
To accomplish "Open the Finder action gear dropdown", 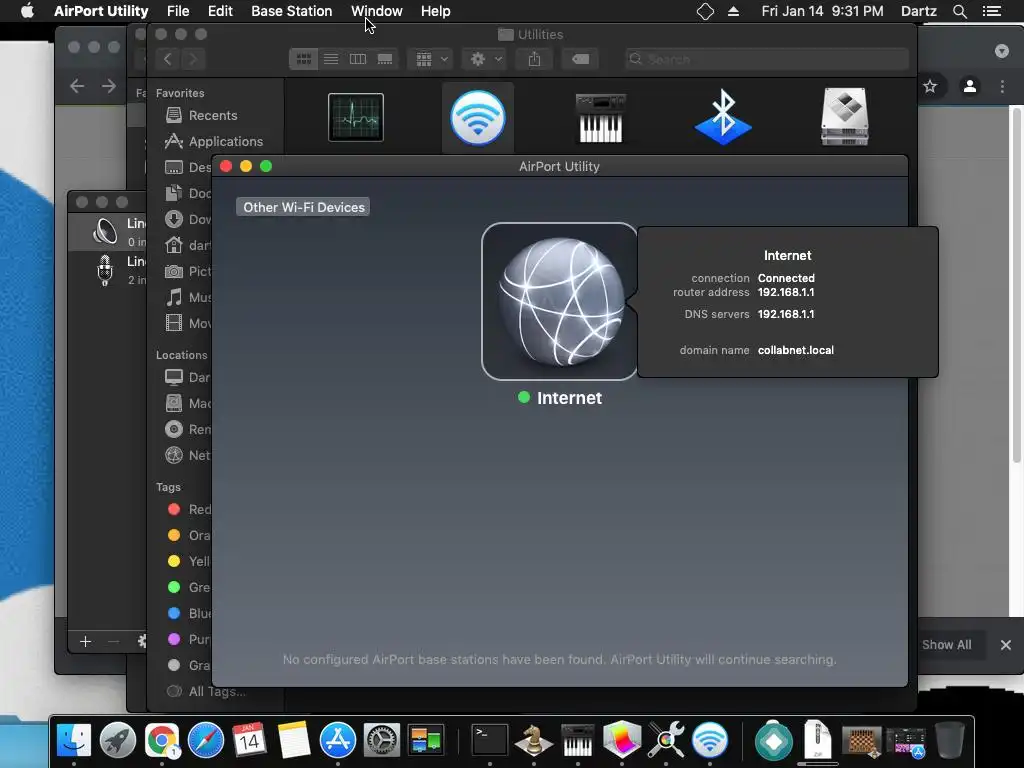I will [x=485, y=59].
